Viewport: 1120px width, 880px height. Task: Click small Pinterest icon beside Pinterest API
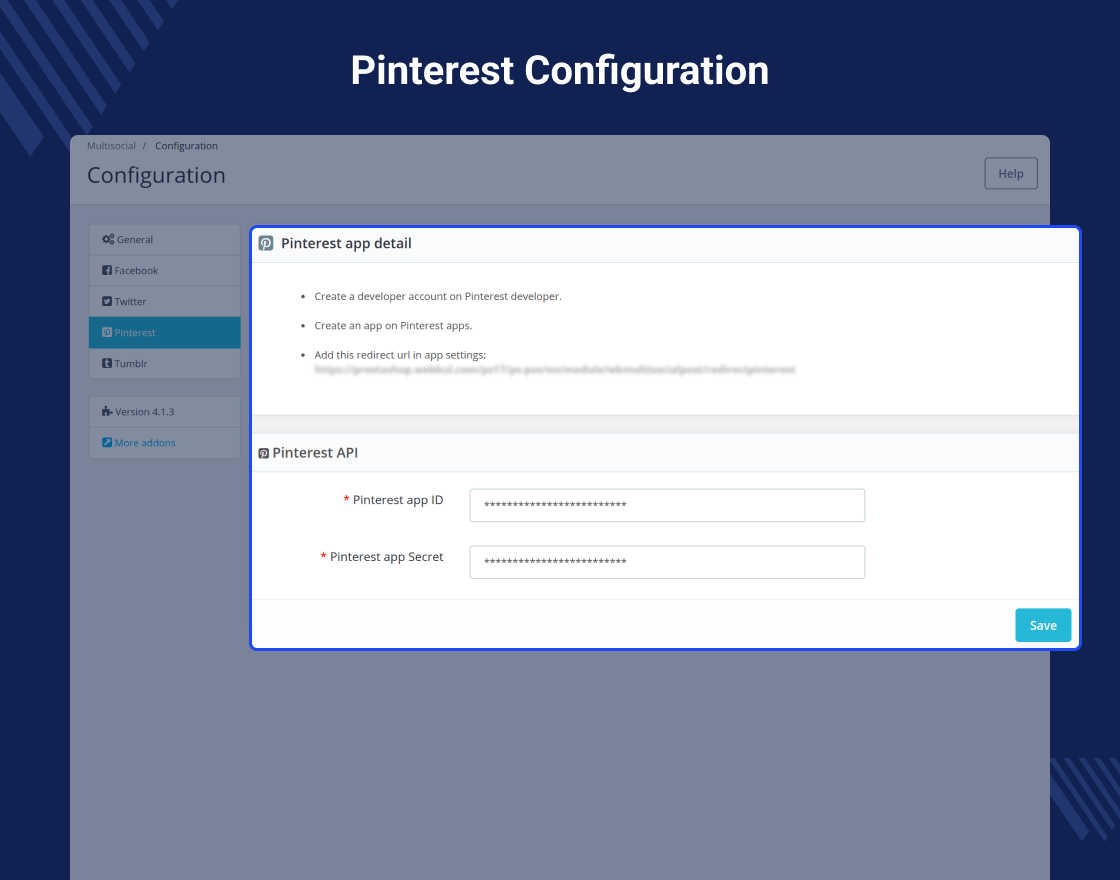264,453
